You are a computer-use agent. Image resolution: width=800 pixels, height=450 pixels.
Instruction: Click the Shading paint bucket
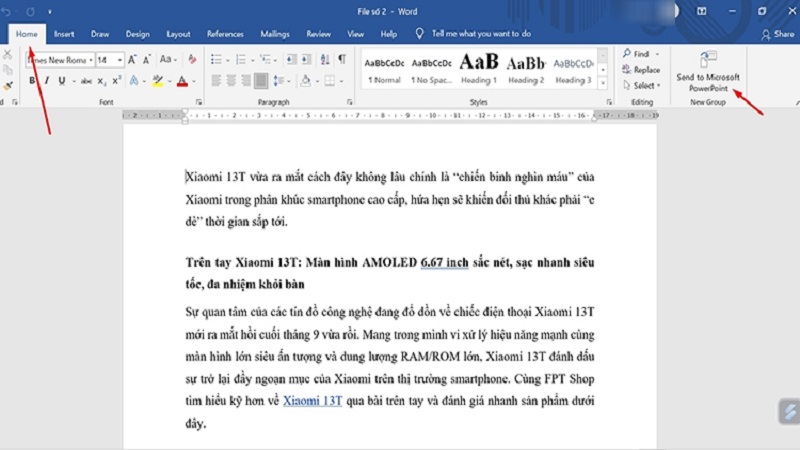pos(305,81)
